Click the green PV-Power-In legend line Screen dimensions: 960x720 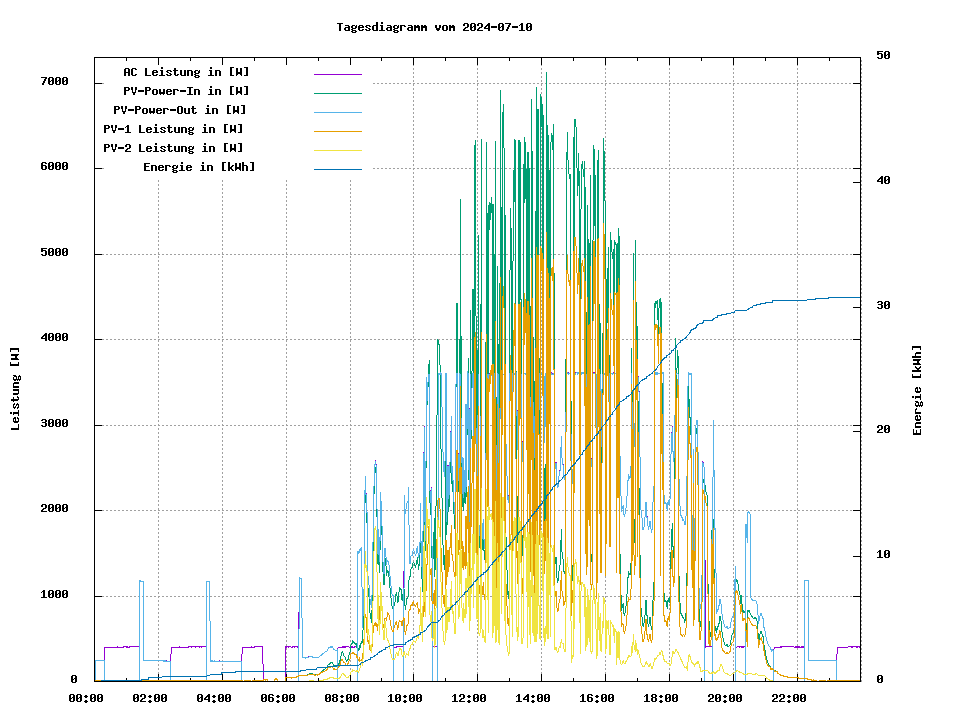point(337,93)
